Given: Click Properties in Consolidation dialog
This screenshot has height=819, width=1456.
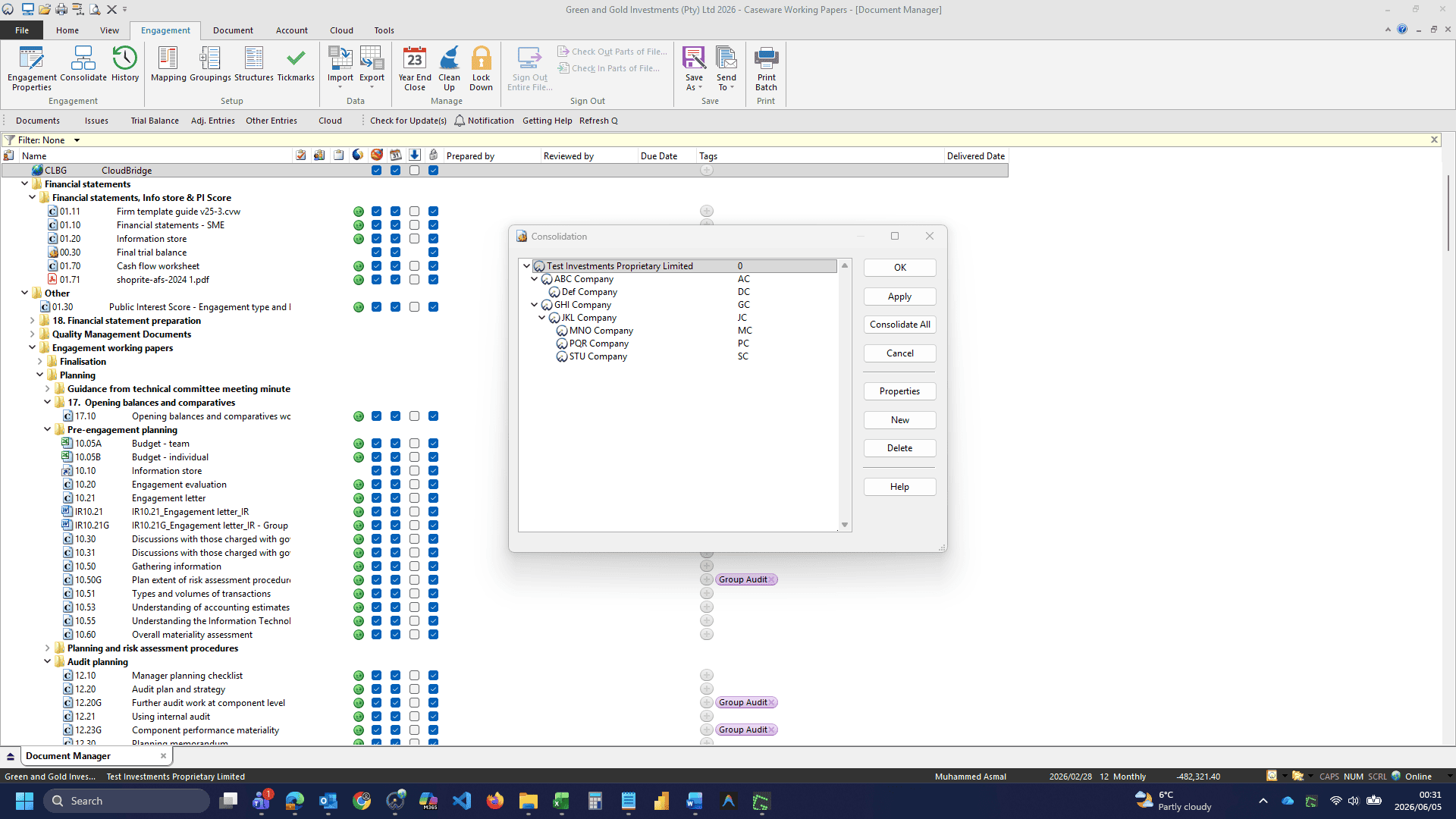Looking at the screenshot, I should tap(900, 391).
